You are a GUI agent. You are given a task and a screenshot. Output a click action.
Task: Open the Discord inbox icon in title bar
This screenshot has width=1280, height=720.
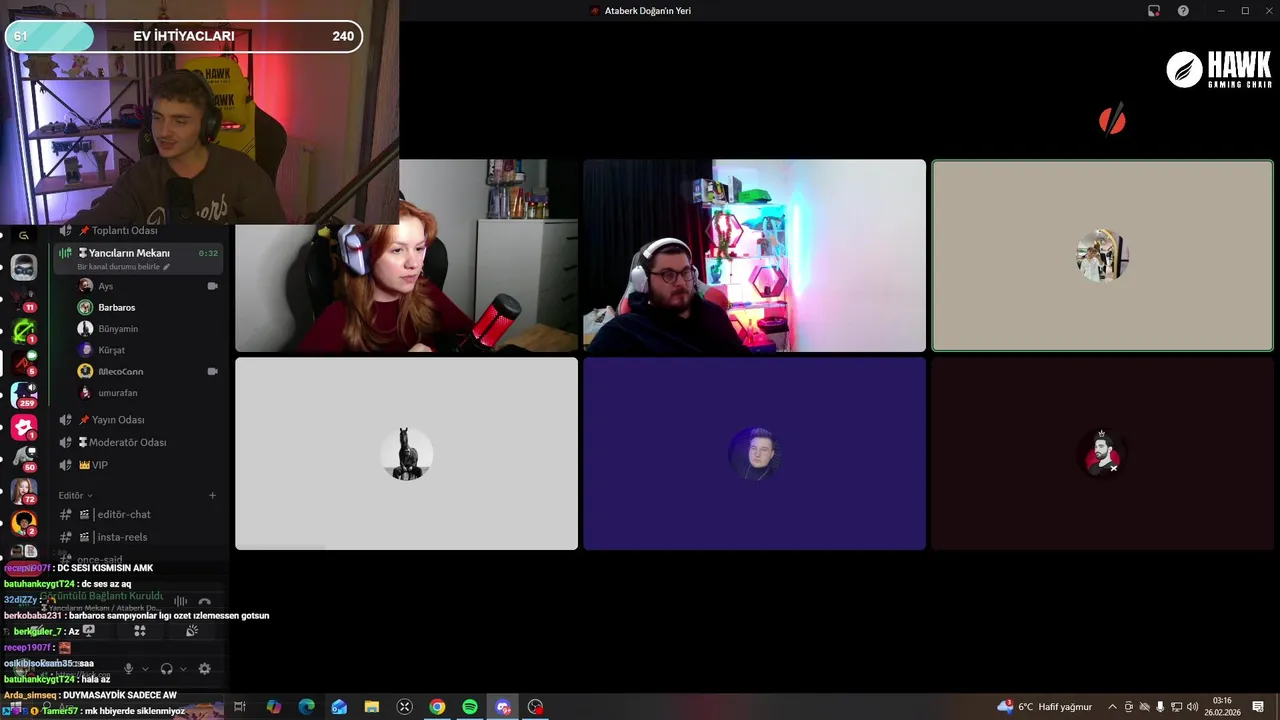click(1154, 11)
